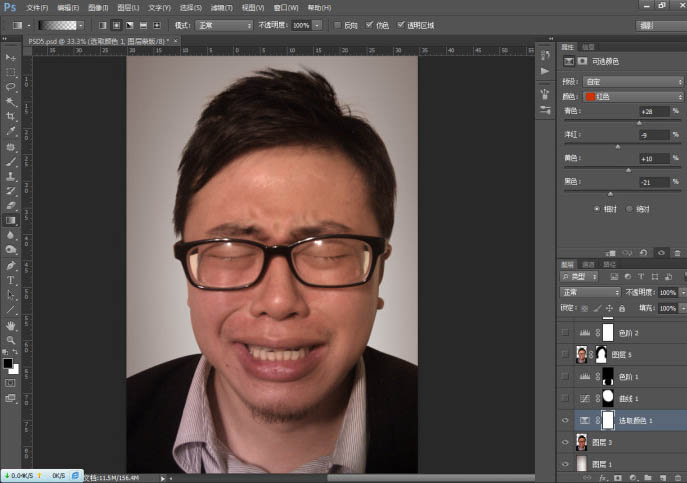
Task: Select the Zoom magnifier tool
Action: coord(11,340)
